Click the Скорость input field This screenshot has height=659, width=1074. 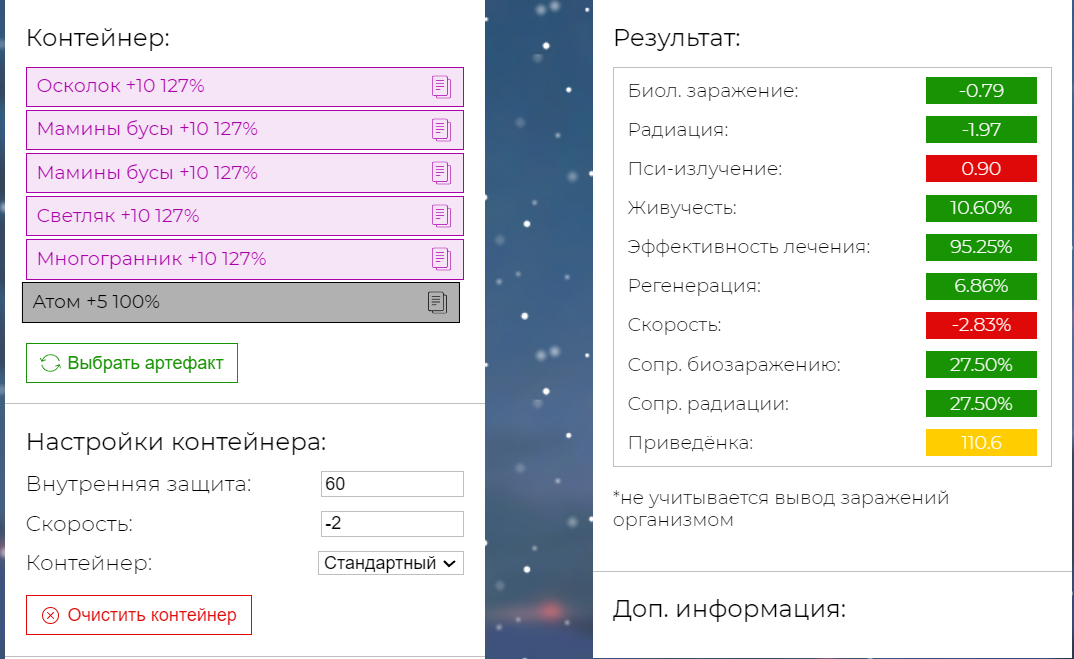[391, 524]
